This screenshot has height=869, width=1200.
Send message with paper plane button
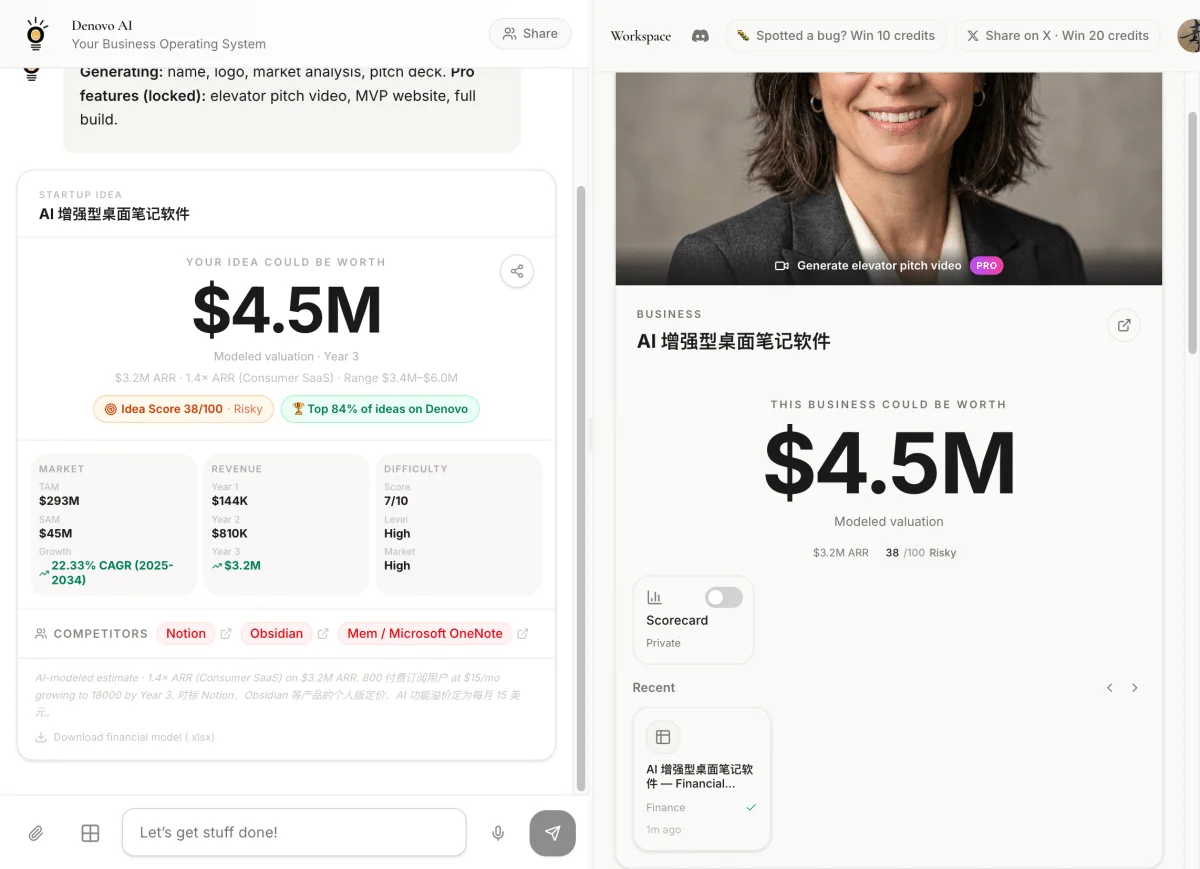tap(552, 833)
